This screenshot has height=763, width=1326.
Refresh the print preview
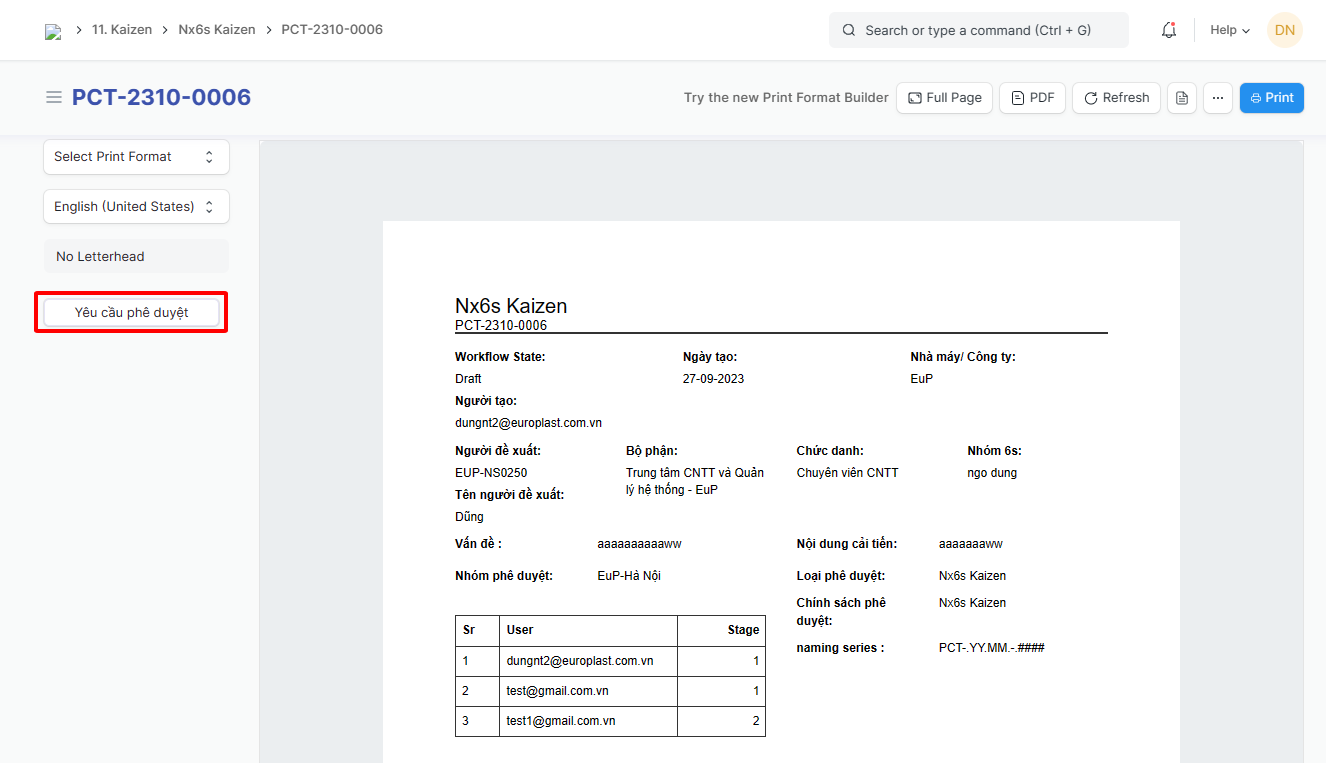(x=1116, y=98)
